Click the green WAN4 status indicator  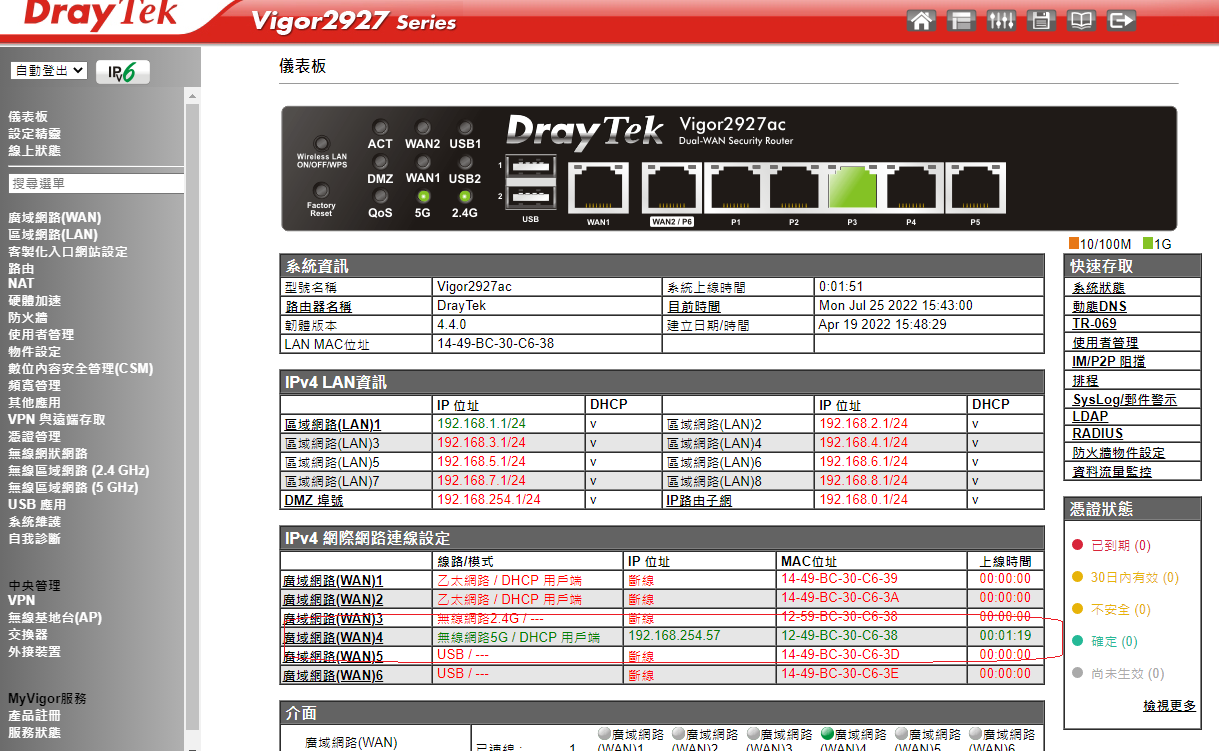click(x=826, y=734)
